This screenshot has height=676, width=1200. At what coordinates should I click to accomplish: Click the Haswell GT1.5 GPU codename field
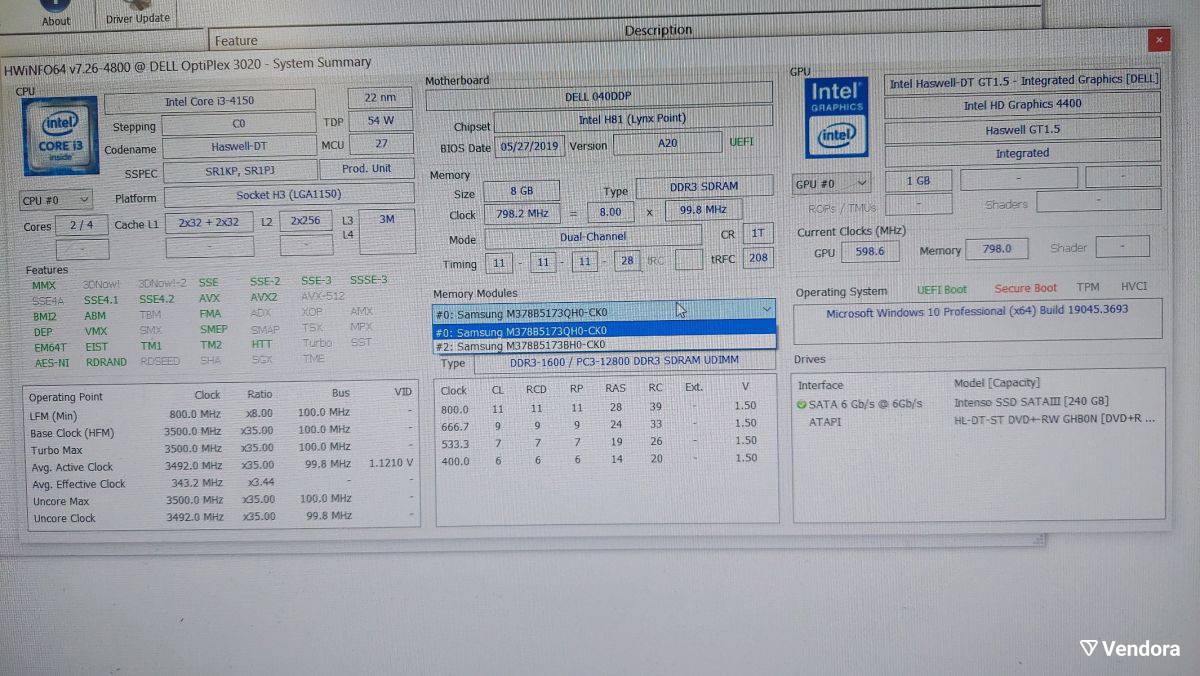pos(1022,129)
